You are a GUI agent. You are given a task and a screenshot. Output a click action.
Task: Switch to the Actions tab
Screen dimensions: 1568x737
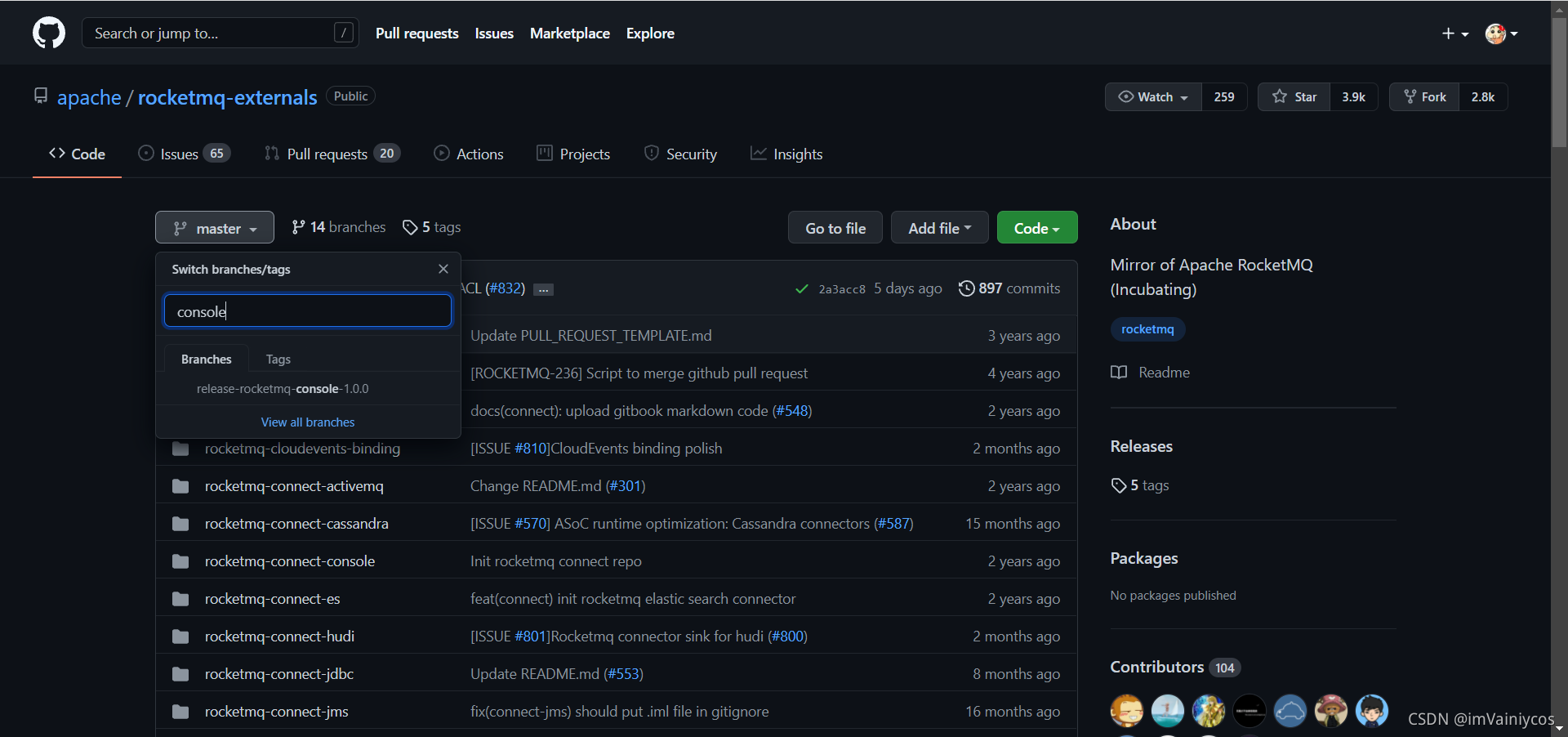(x=469, y=154)
